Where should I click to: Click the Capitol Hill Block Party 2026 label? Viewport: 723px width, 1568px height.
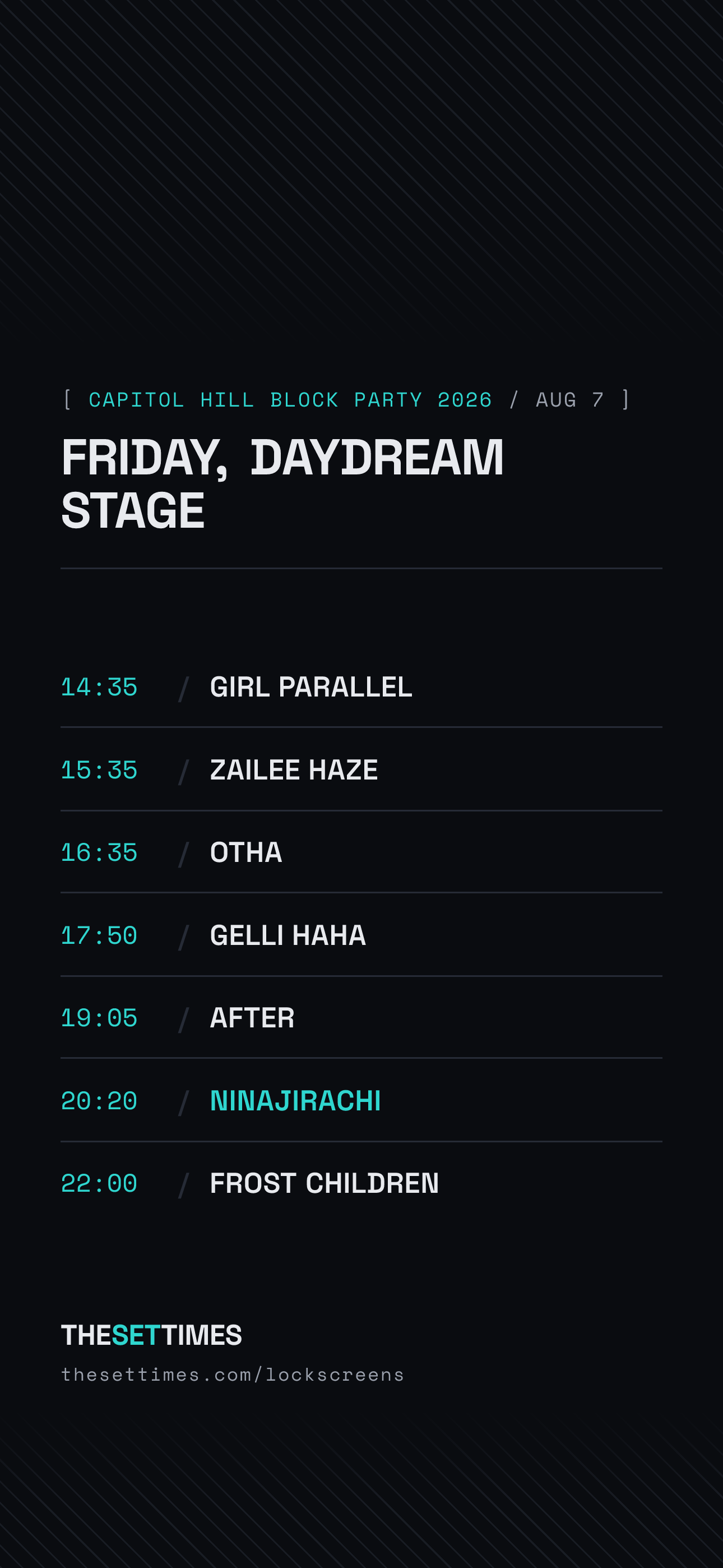point(290,400)
